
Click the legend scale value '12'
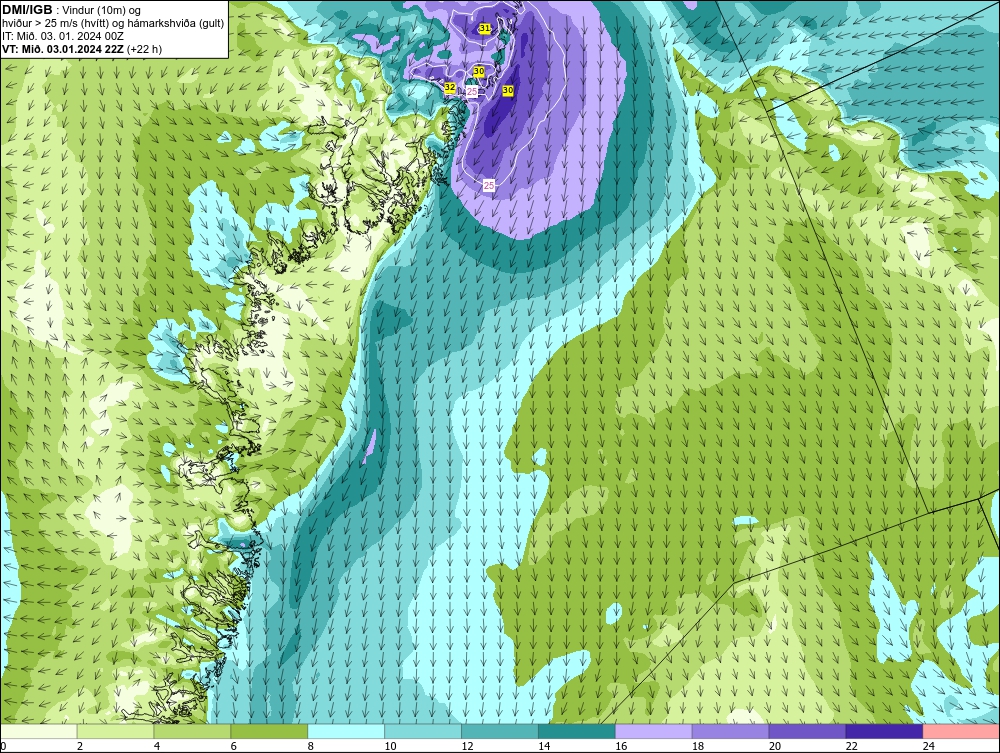click(x=467, y=746)
